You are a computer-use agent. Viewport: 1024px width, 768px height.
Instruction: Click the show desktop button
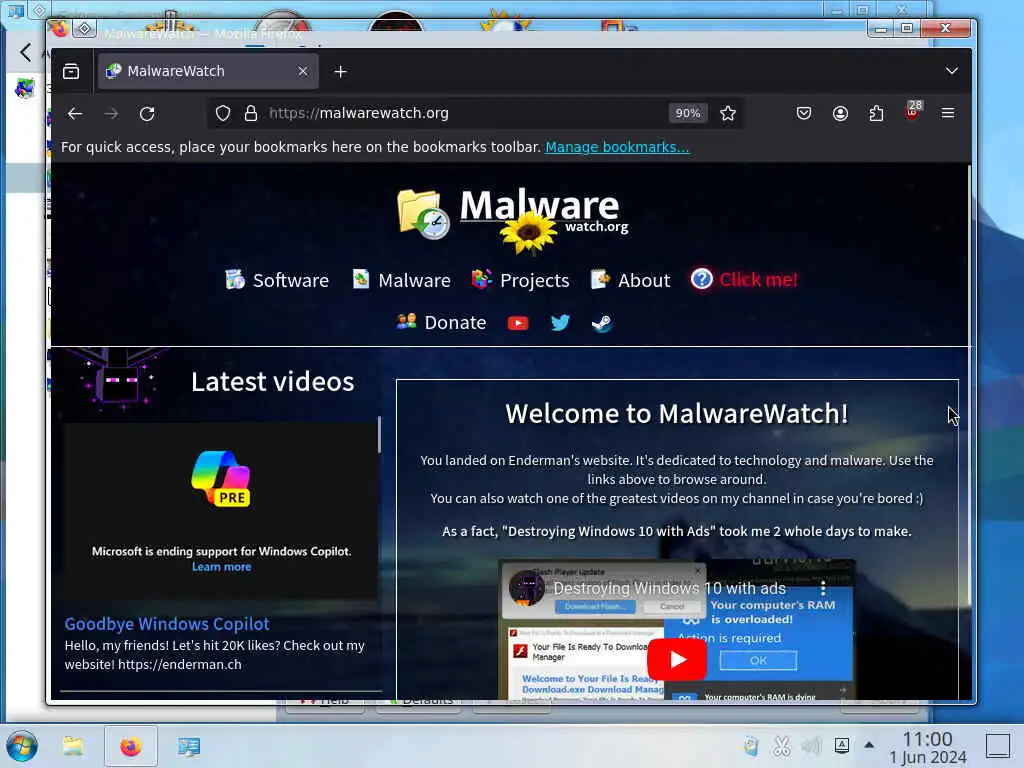(998, 746)
